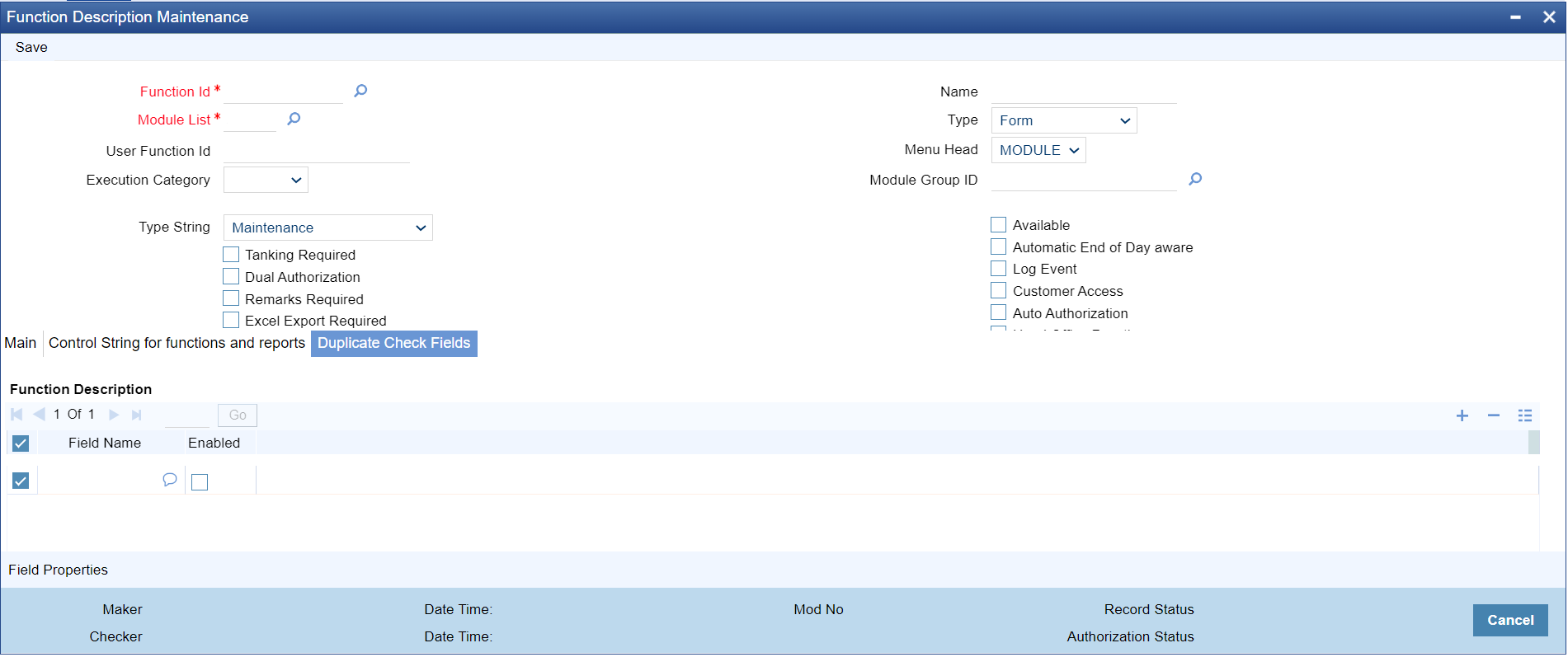Image resolution: width=1568 pixels, height=657 pixels.
Task: Tick the Available checkbox
Action: click(998, 224)
